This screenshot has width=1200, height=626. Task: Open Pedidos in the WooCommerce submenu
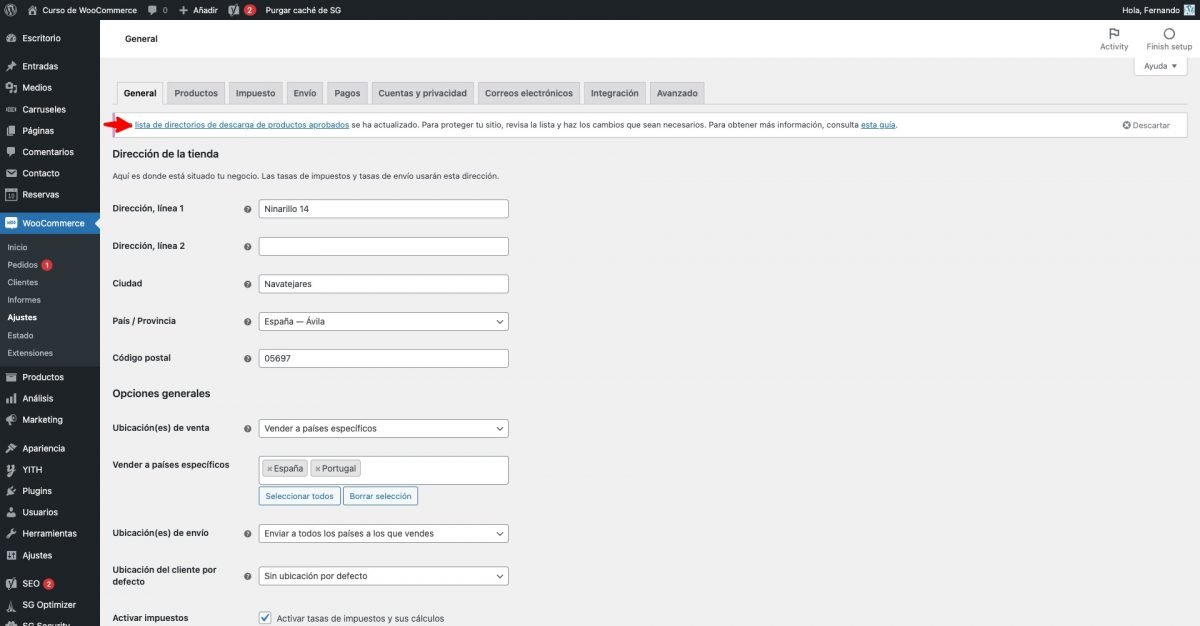[x=22, y=265]
